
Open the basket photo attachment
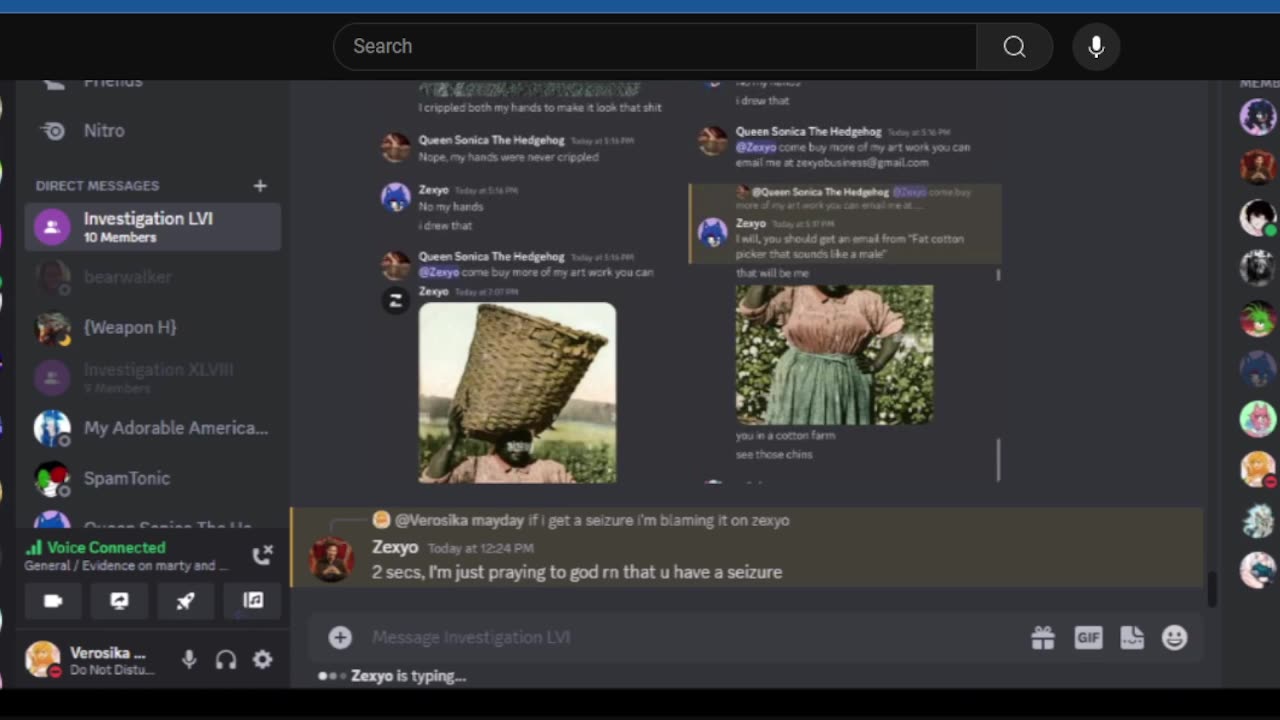[517, 393]
